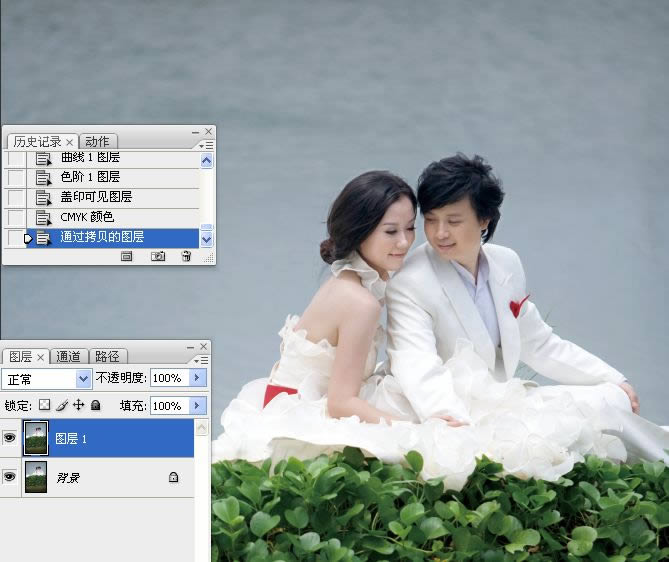Click the lock all padlock icon
The height and width of the screenshot is (562, 669).
point(96,406)
